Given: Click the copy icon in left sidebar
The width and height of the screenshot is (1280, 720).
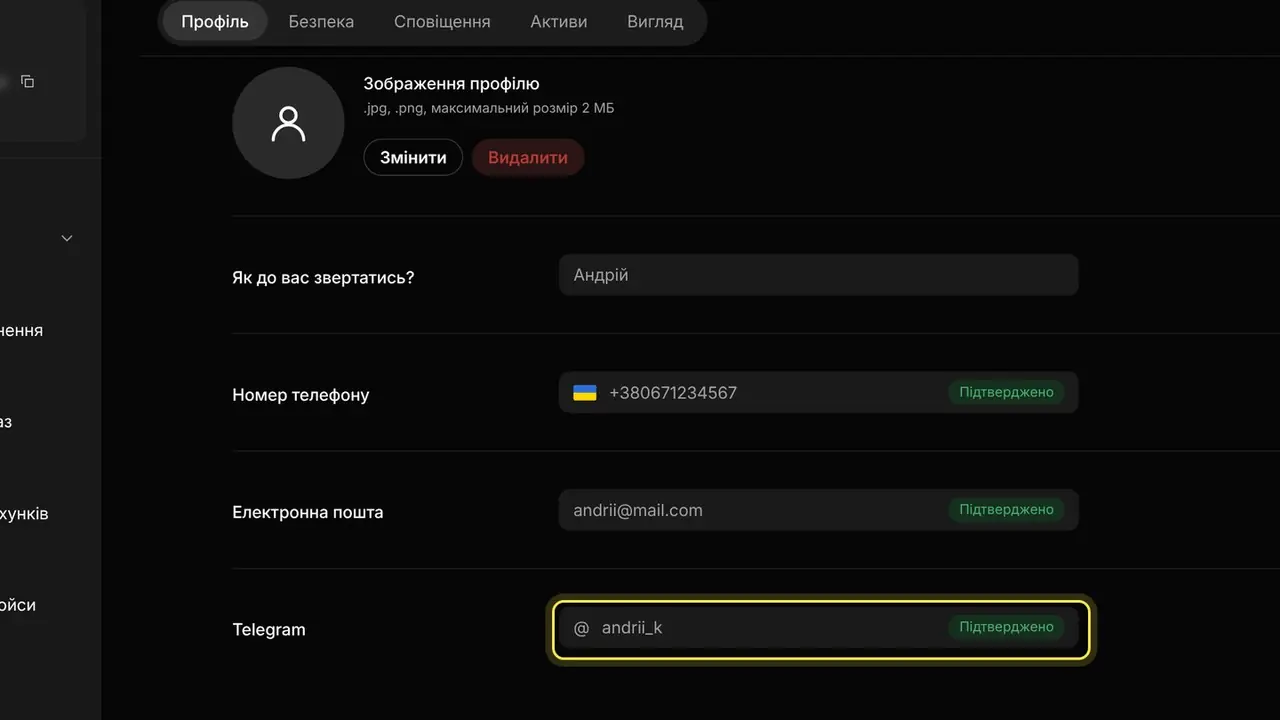Looking at the screenshot, I should click(28, 81).
